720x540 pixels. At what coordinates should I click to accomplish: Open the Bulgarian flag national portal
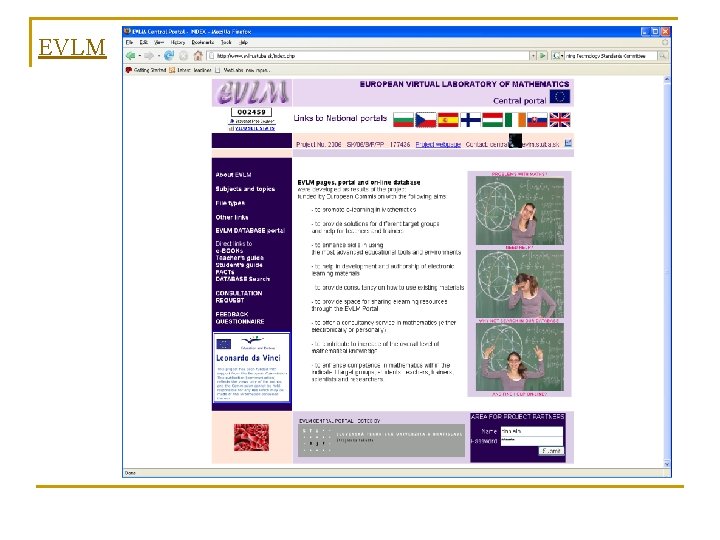(x=404, y=119)
